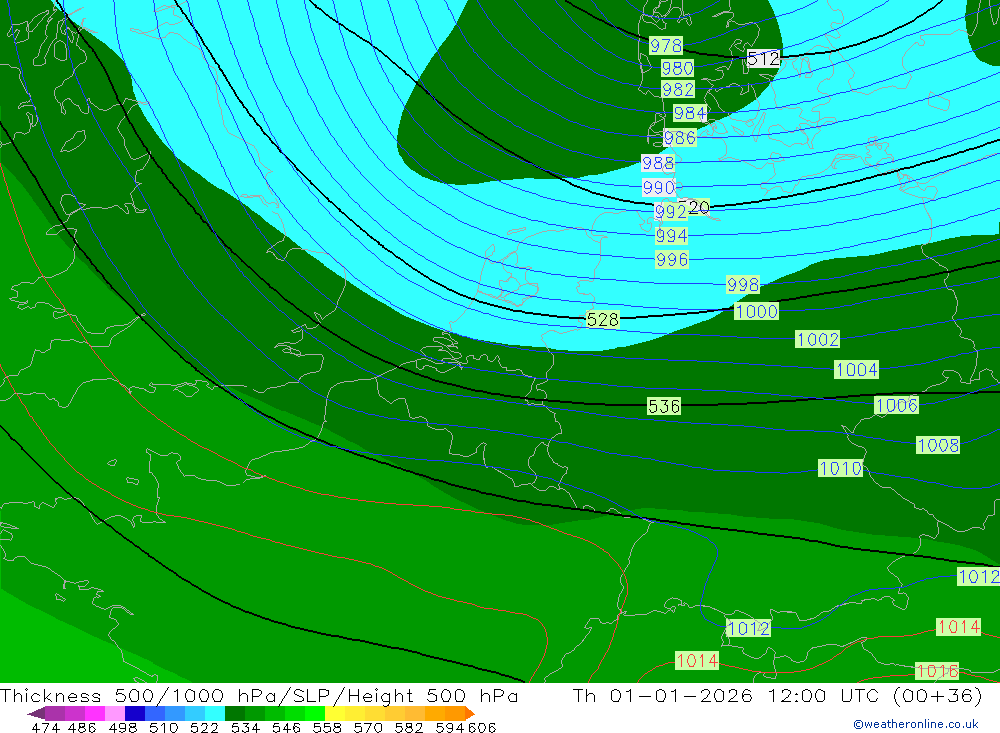The width and height of the screenshot is (1000, 733).
Task: Select the 546 legend value
Action: click(x=286, y=727)
